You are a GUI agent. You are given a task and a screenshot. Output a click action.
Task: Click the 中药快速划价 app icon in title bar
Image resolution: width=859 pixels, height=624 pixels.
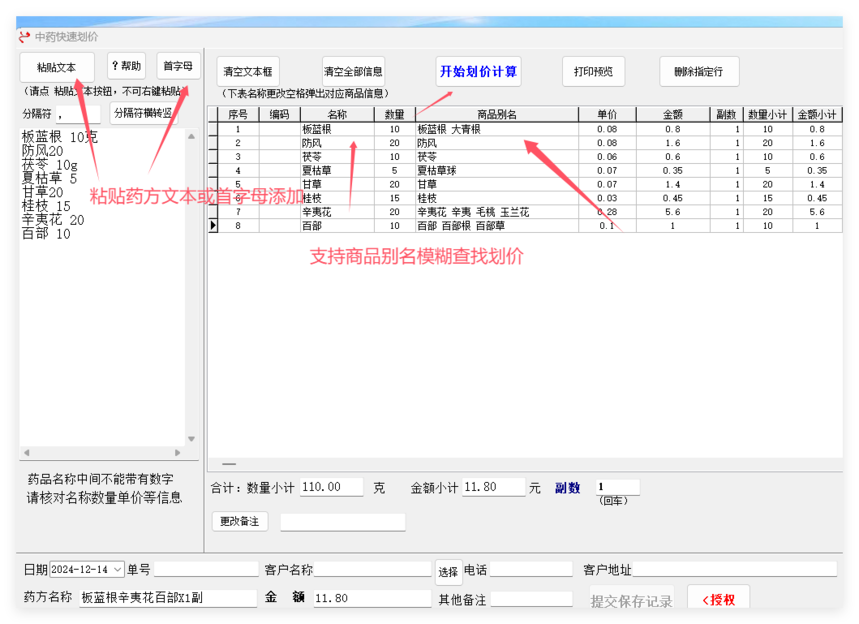tap(24, 37)
